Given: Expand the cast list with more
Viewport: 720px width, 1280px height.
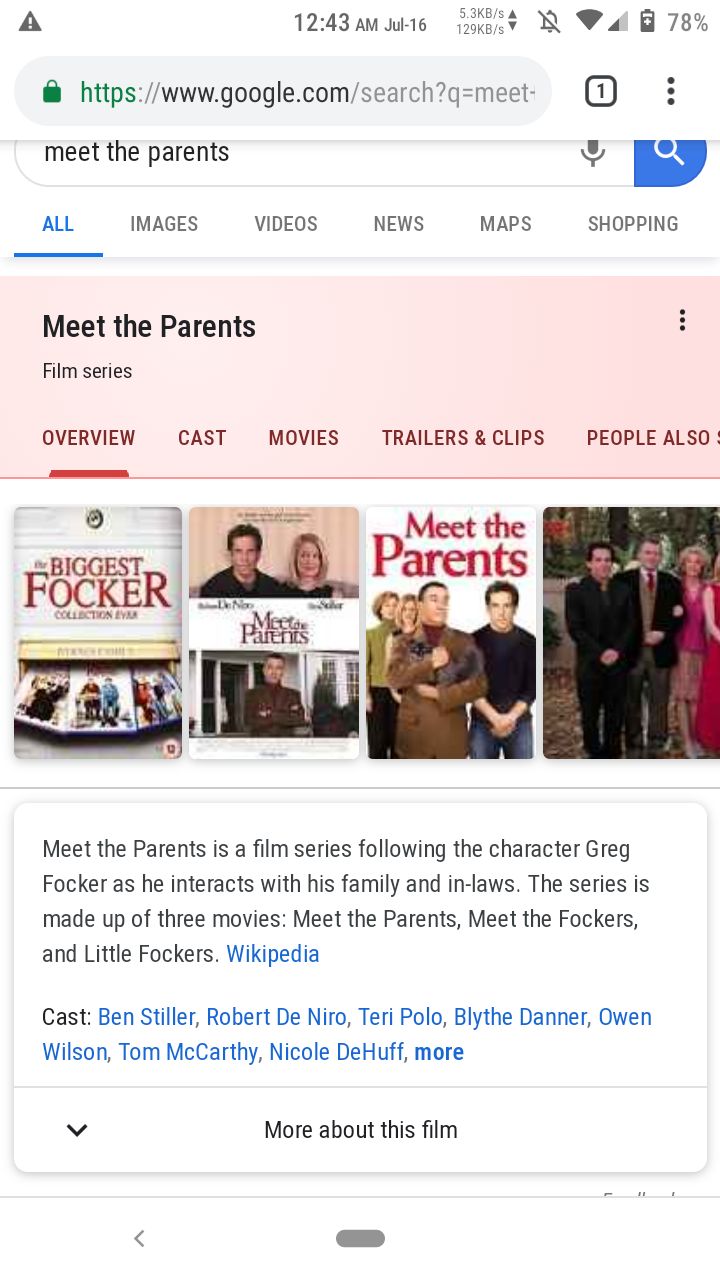Looking at the screenshot, I should (439, 1052).
